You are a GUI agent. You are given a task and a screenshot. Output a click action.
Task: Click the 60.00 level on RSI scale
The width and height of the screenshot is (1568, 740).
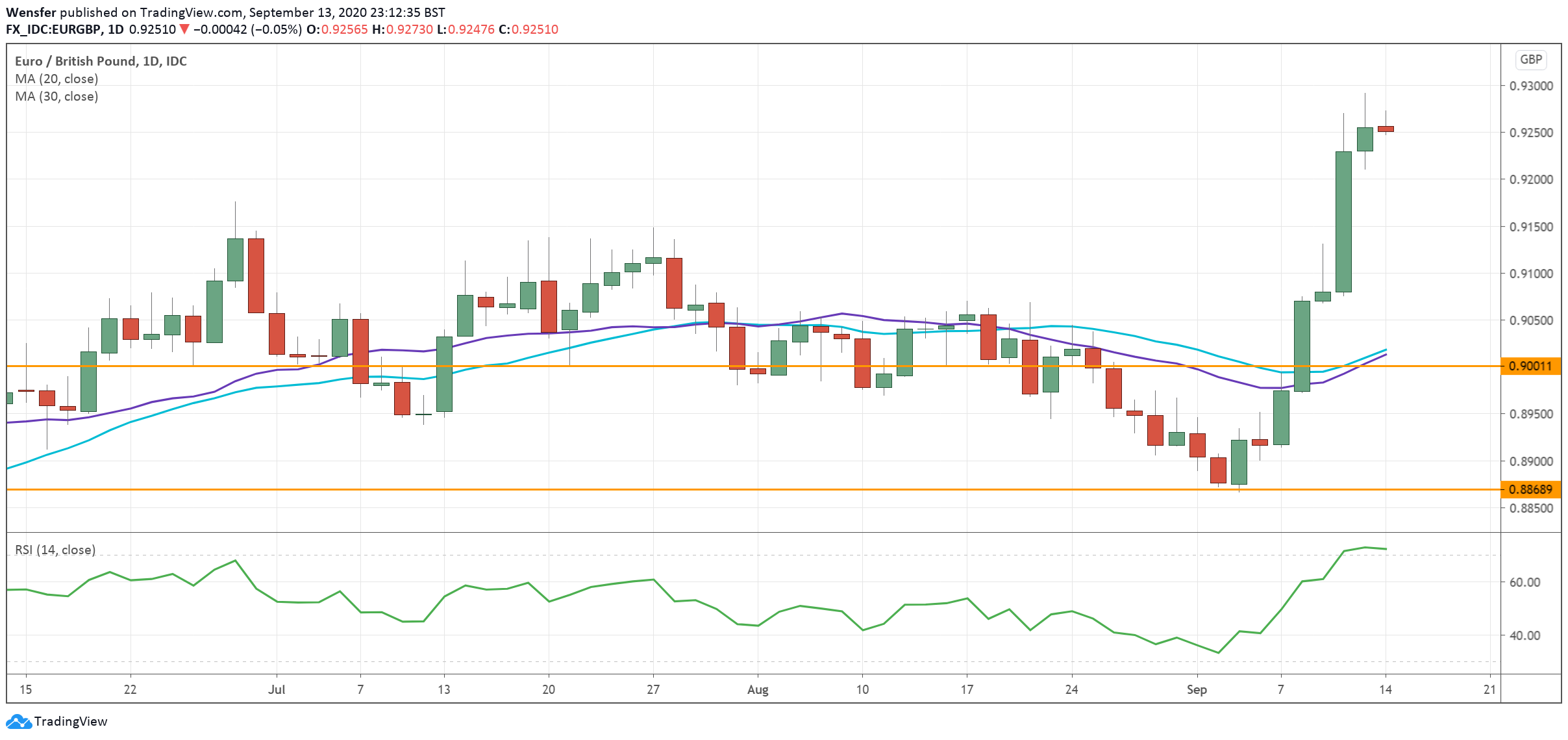(x=1524, y=582)
